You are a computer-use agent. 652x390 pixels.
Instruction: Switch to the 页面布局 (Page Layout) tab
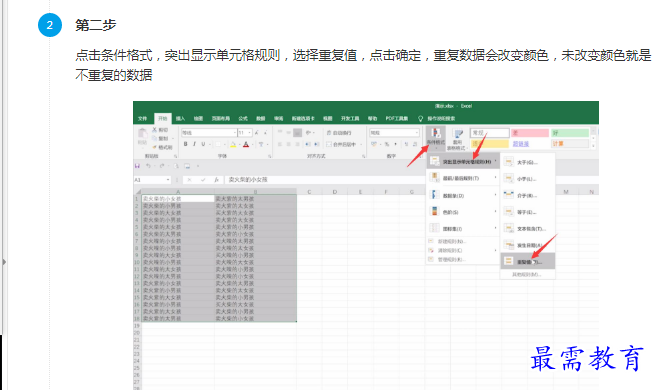[x=220, y=118]
